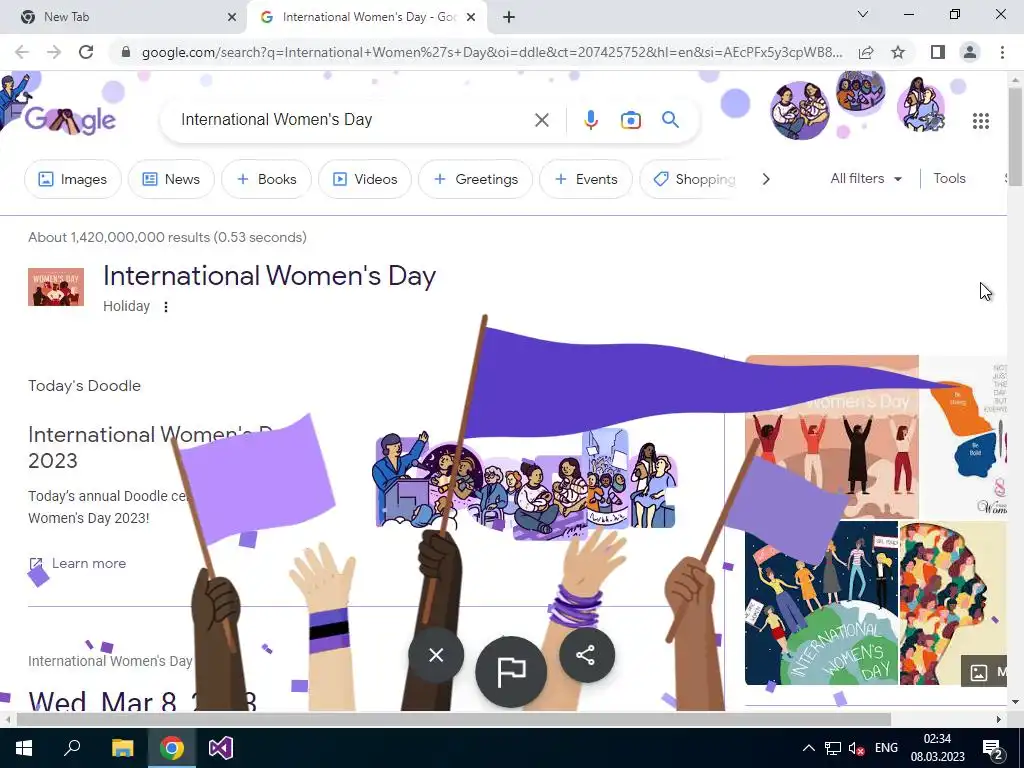The height and width of the screenshot is (768, 1024).
Task: Open the tab search dropdown
Action: click(863, 14)
